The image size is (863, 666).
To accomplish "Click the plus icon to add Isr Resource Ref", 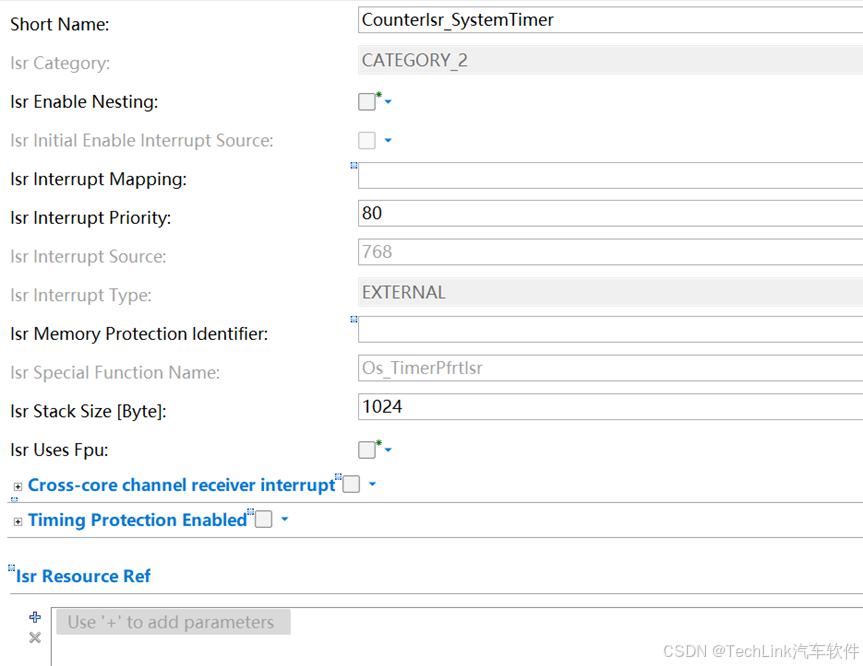I will 35,617.
